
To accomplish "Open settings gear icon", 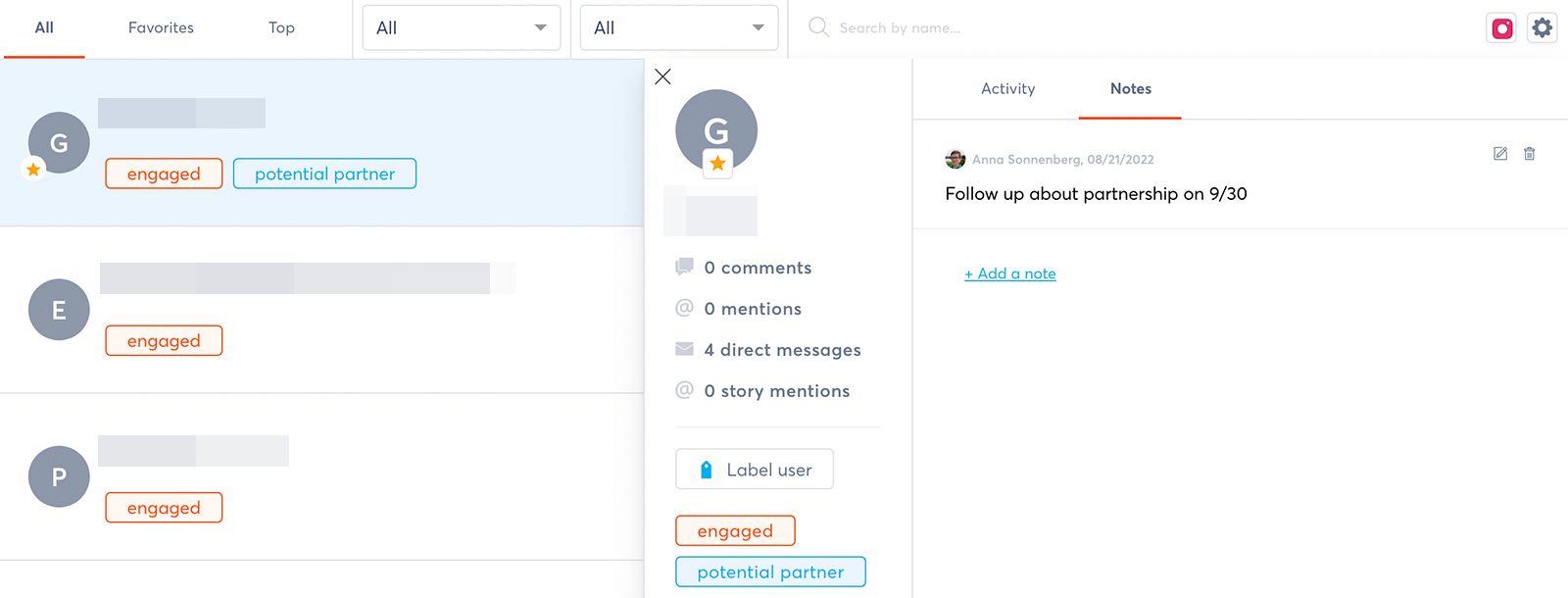I will pyautogui.click(x=1543, y=28).
